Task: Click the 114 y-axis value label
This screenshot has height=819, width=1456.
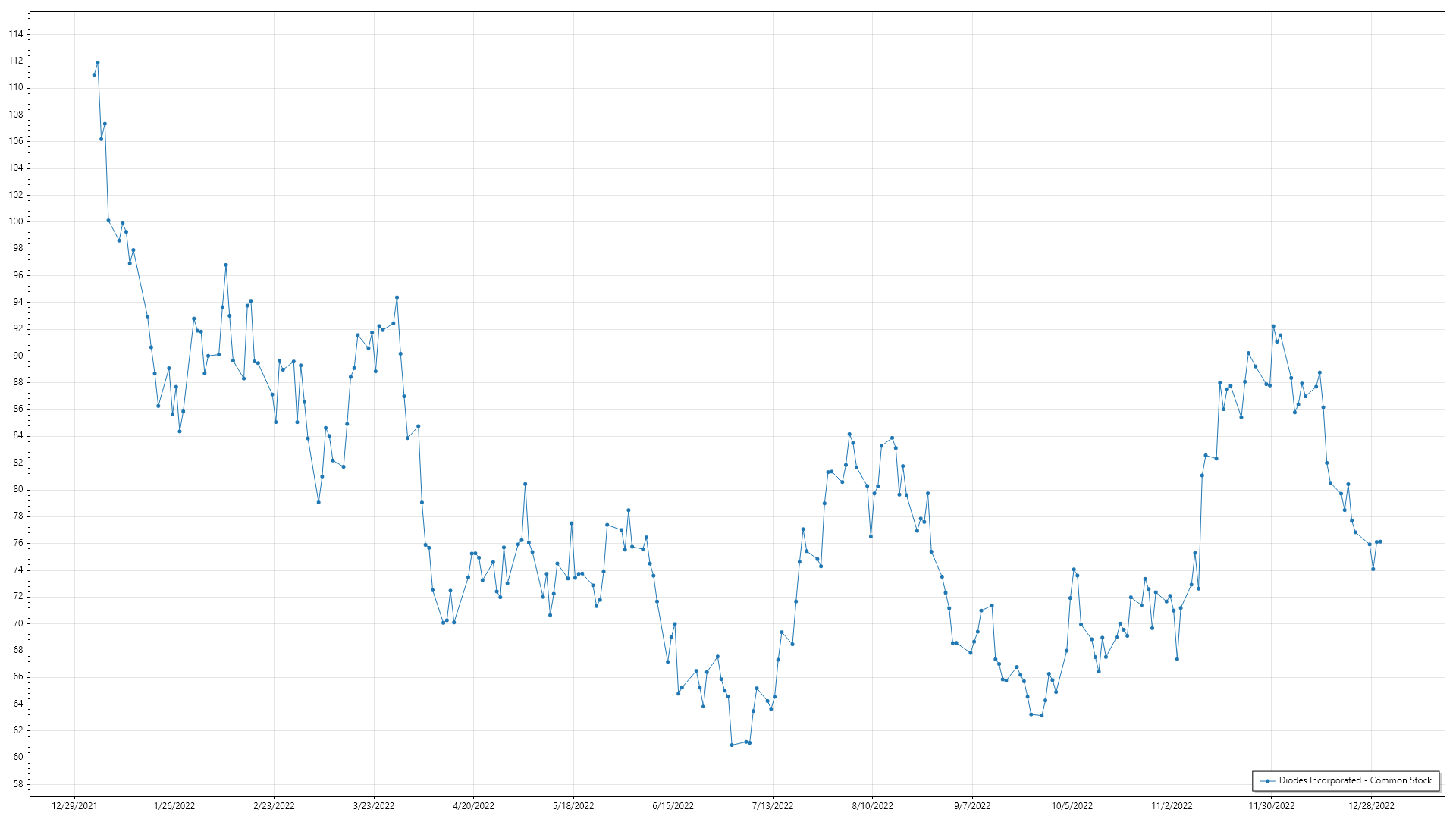Action: coord(16,34)
